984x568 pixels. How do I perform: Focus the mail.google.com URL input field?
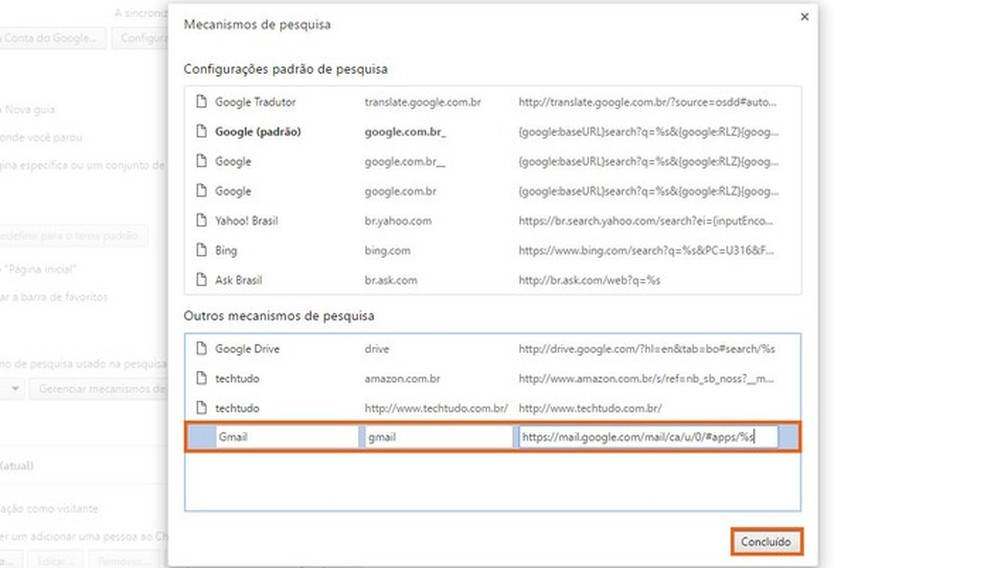(x=648, y=437)
